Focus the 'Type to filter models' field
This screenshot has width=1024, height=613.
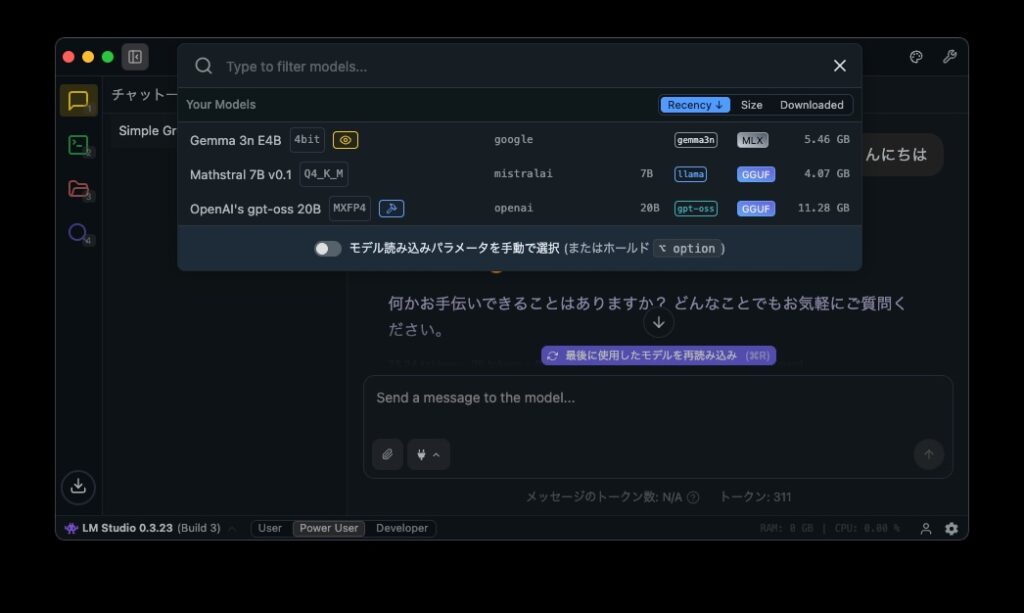click(522, 67)
